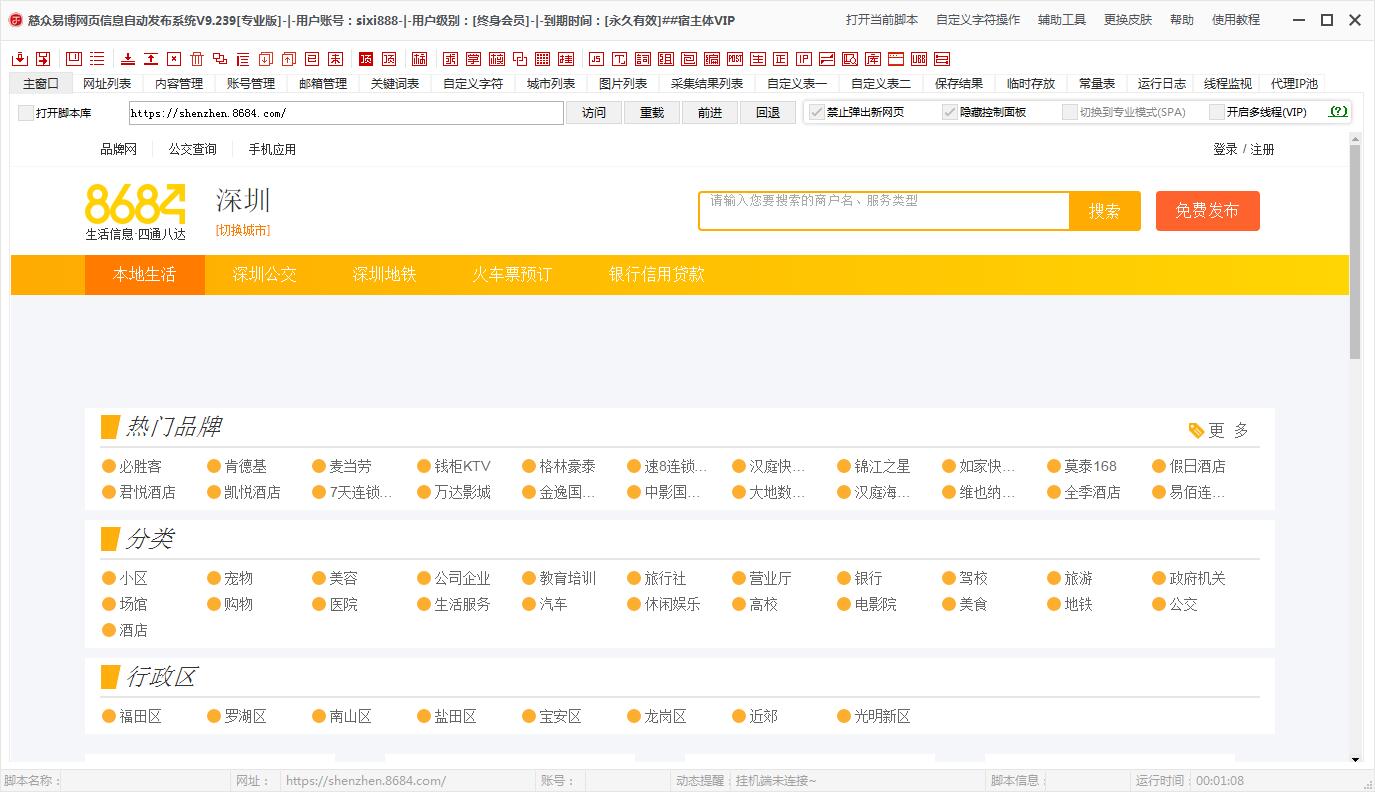Screen dimensions: 1375x792
Task: Switch to the 采集结果列表 tab
Action: click(x=707, y=84)
